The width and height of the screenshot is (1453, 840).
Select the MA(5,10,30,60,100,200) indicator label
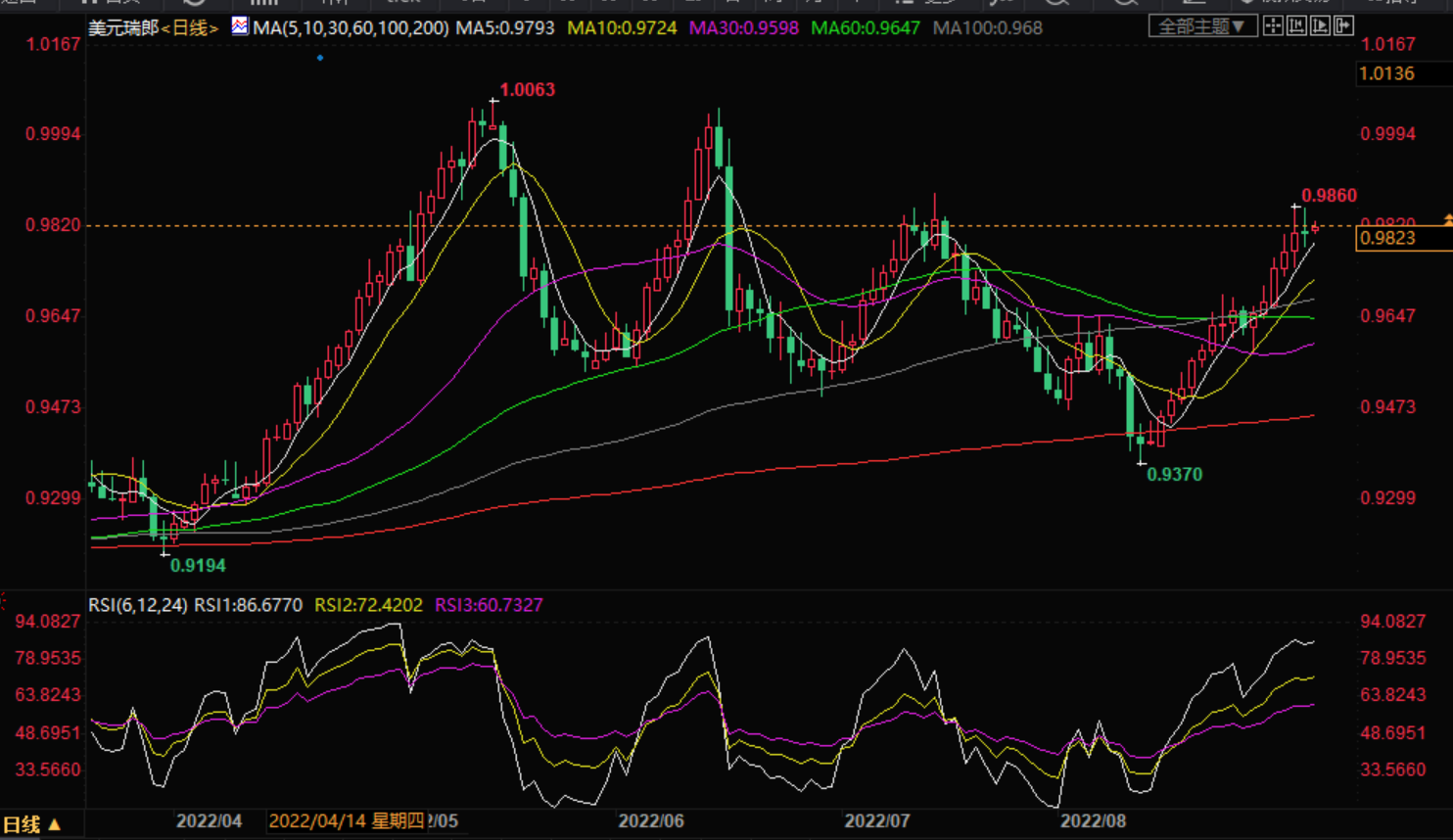point(351,28)
